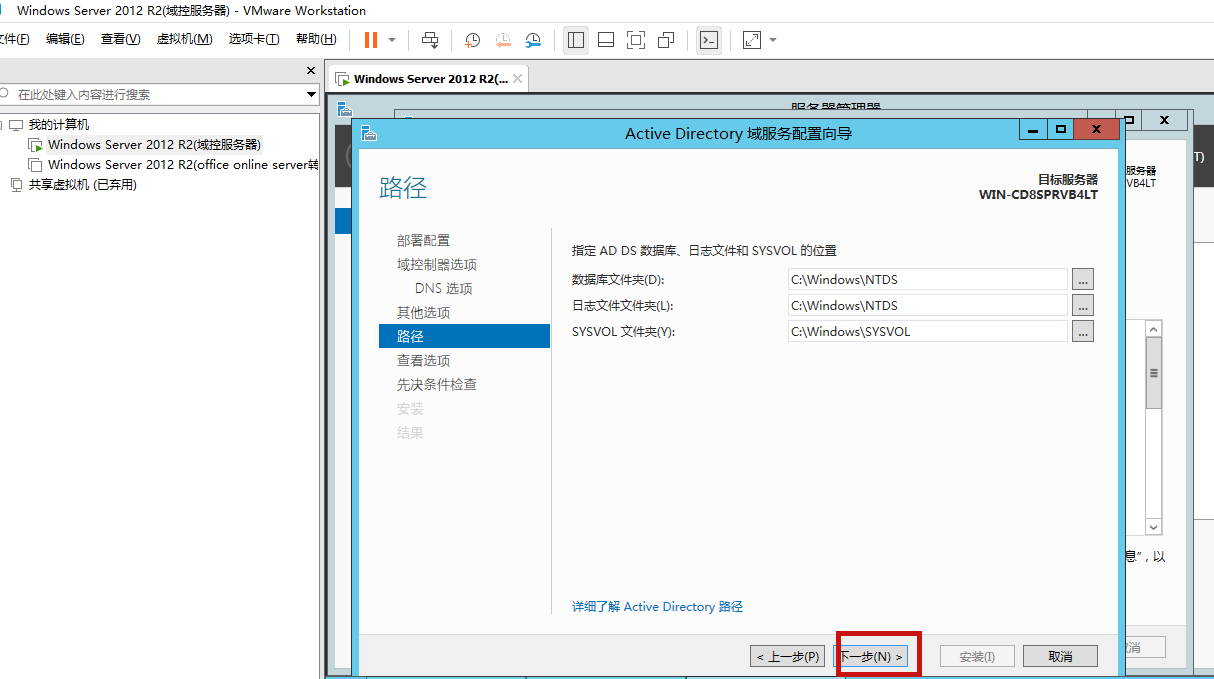Select Windows Server 2012 R2(域控服务器) in library

click(x=154, y=145)
